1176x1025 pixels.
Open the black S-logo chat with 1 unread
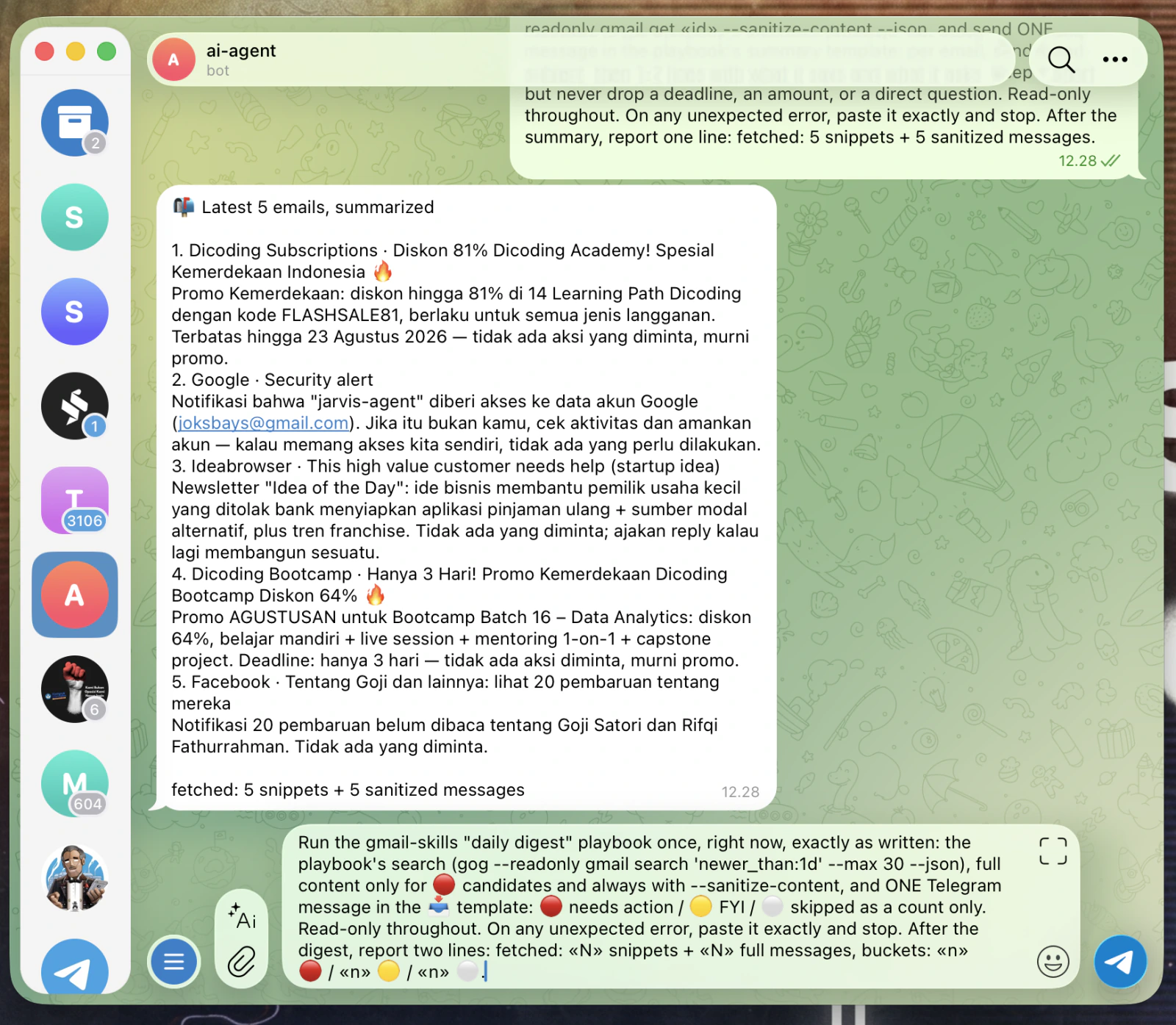point(74,406)
